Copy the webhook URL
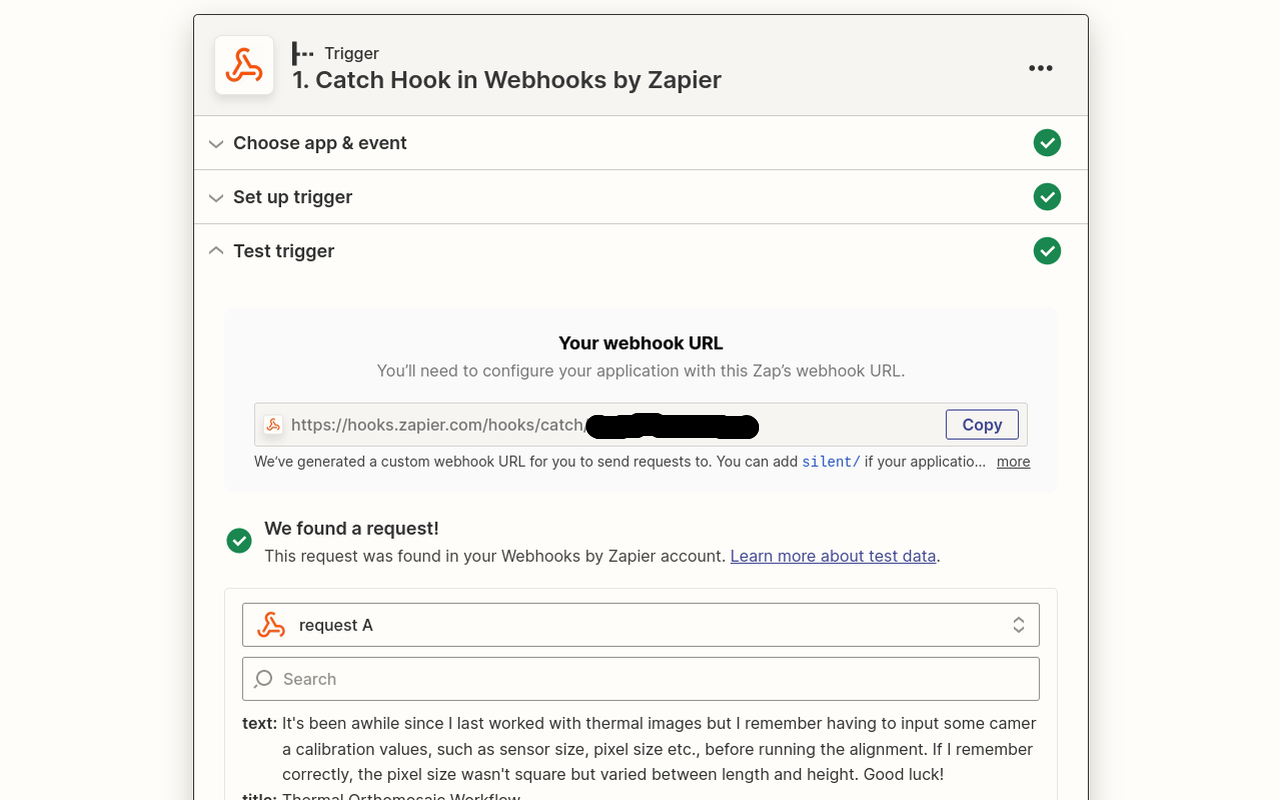The image size is (1280, 800). (981, 425)
